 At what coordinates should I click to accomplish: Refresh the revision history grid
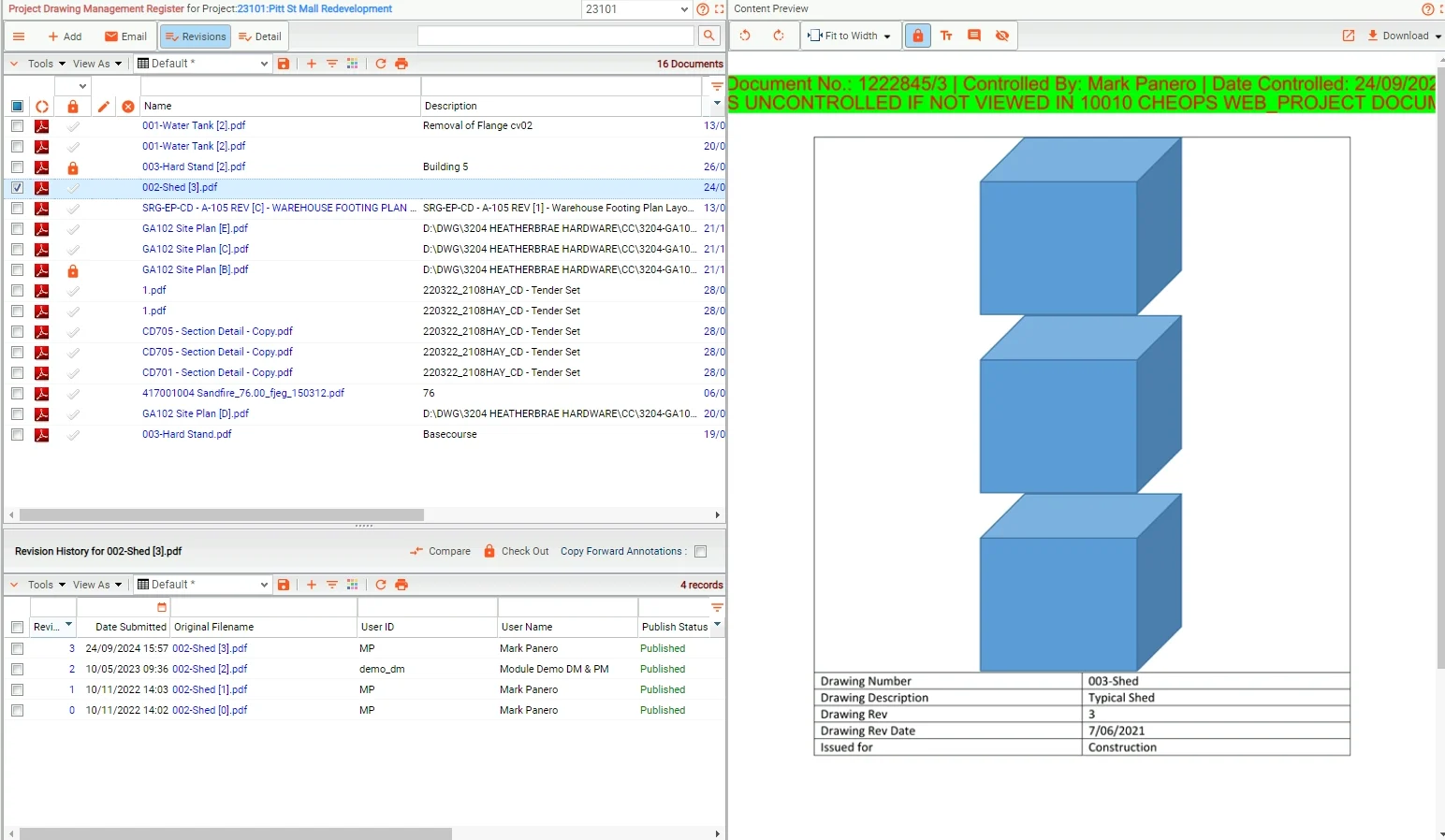[x=381, y=585]
